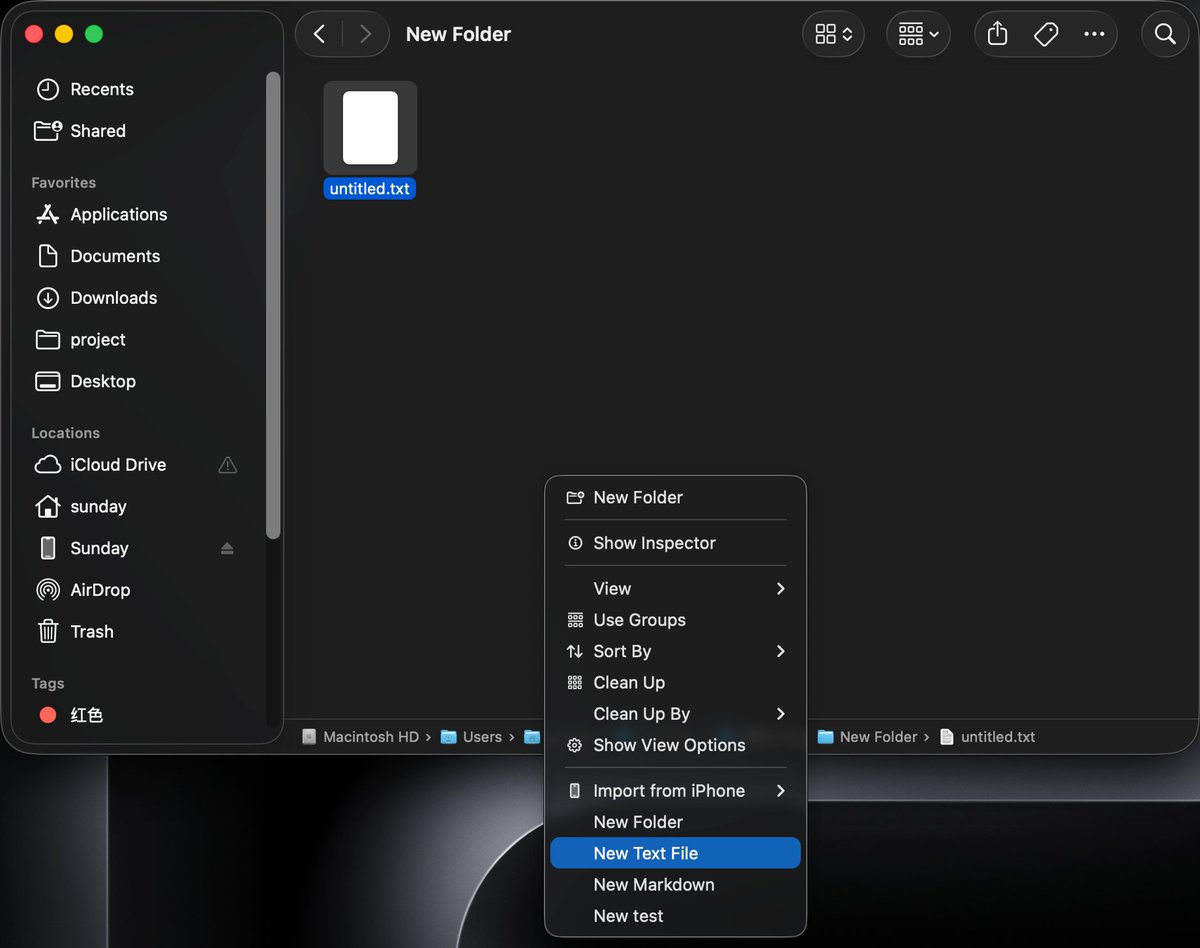Screen dimensions: 1200x948
Task: Click the Favorites section header
Action: (64, 183)
